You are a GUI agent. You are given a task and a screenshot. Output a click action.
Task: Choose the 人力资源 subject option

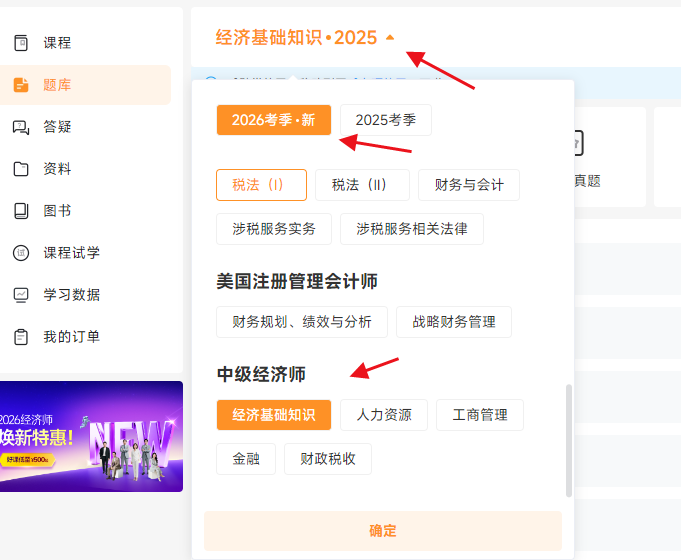384,415
